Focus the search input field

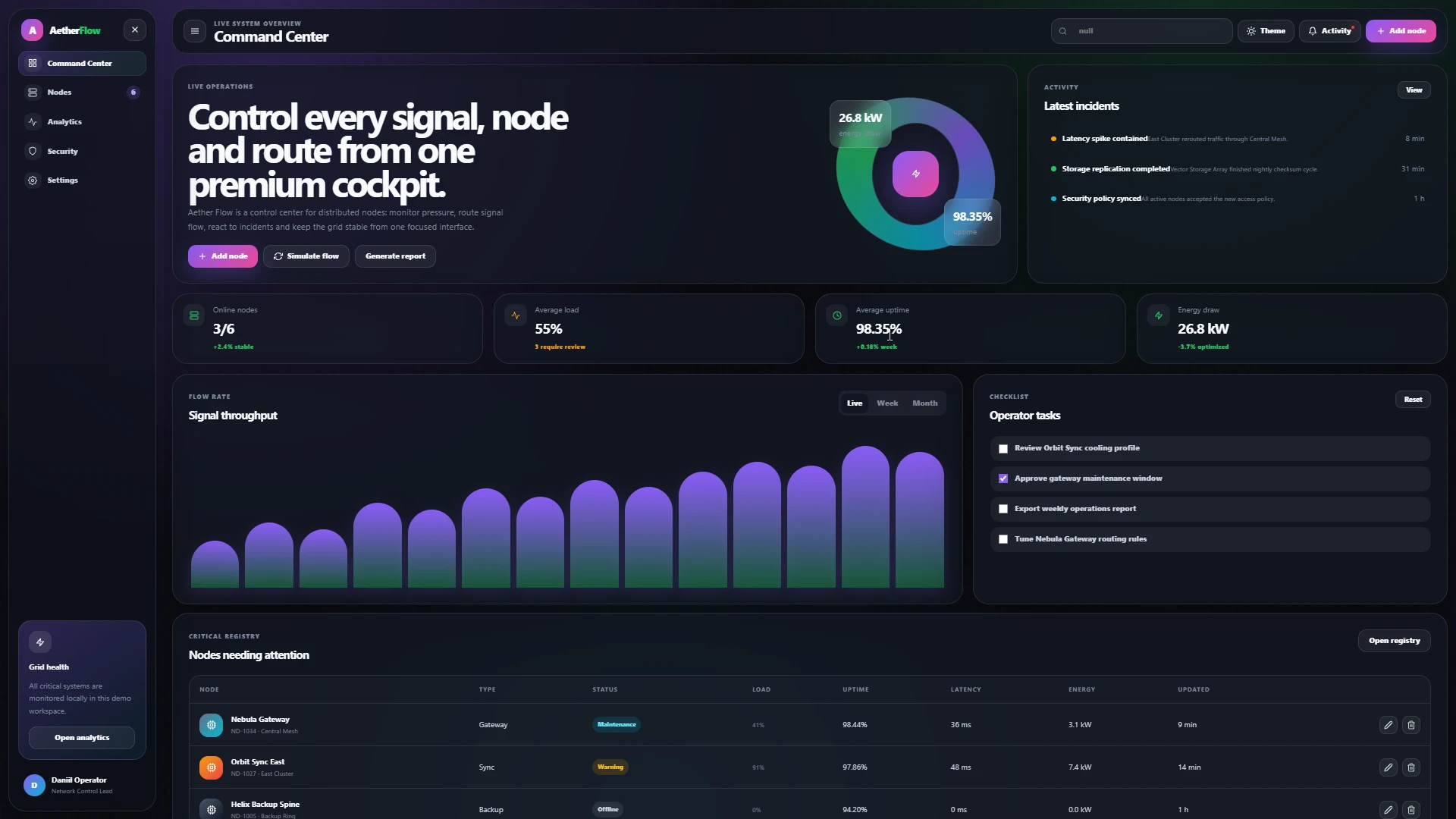(1141, 31)
